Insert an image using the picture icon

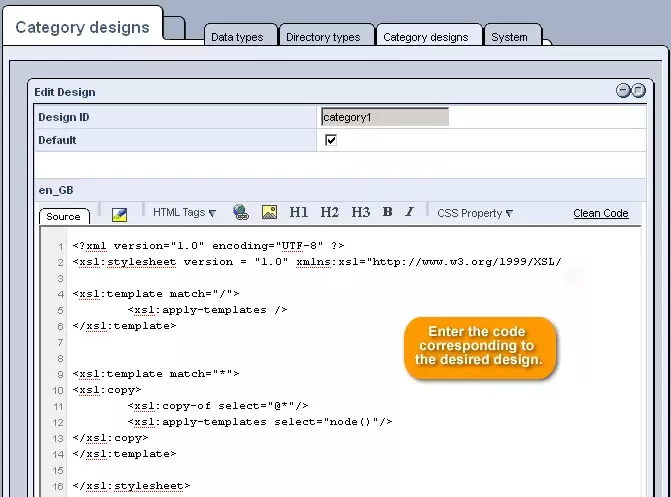click(x=269, y=213)
